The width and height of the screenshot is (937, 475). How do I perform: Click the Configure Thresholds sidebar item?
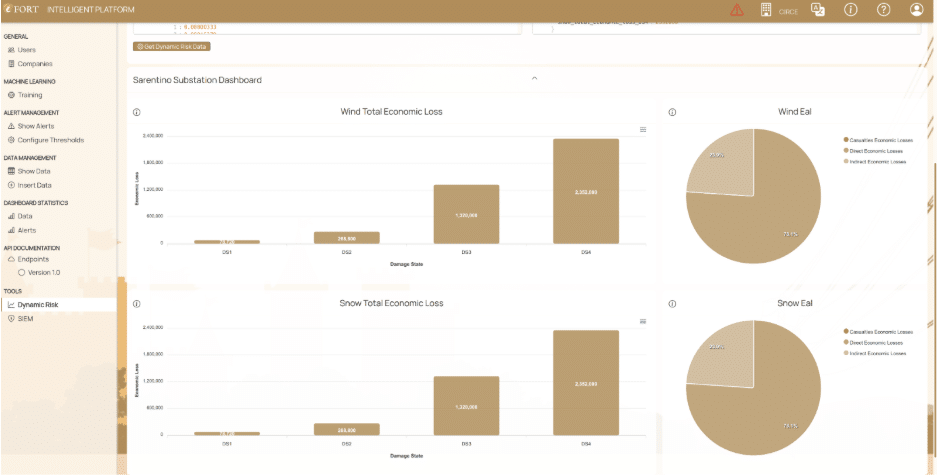click(46, 140)
